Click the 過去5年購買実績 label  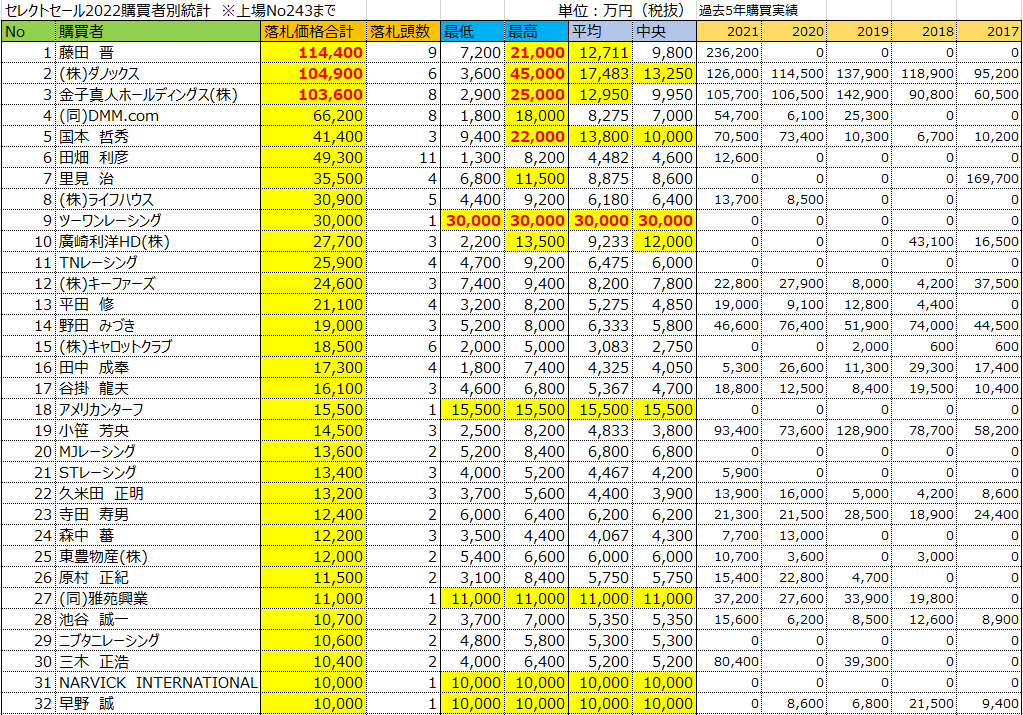[748, 10]
